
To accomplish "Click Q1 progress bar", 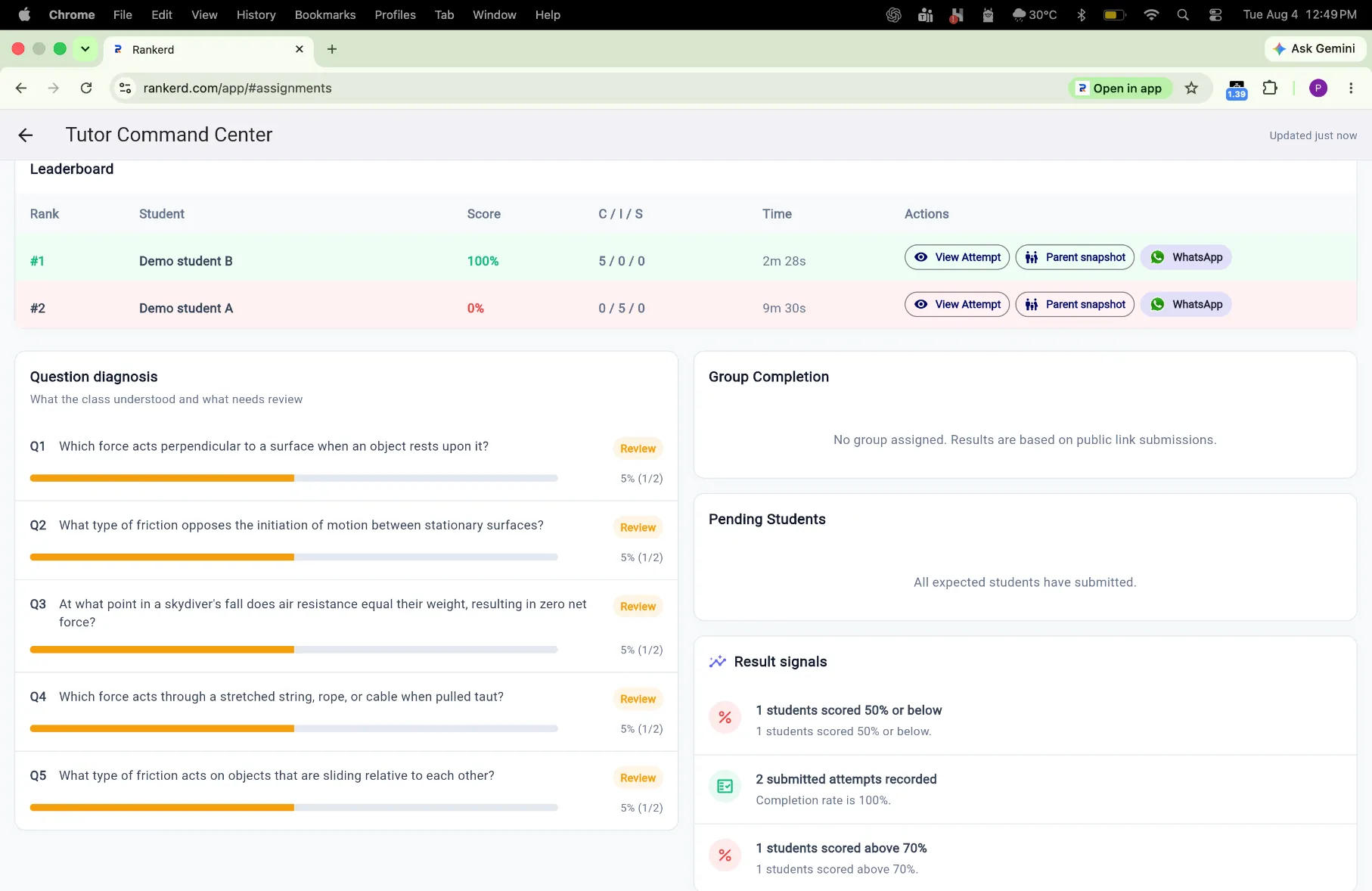I will click(x=293, y=478).
